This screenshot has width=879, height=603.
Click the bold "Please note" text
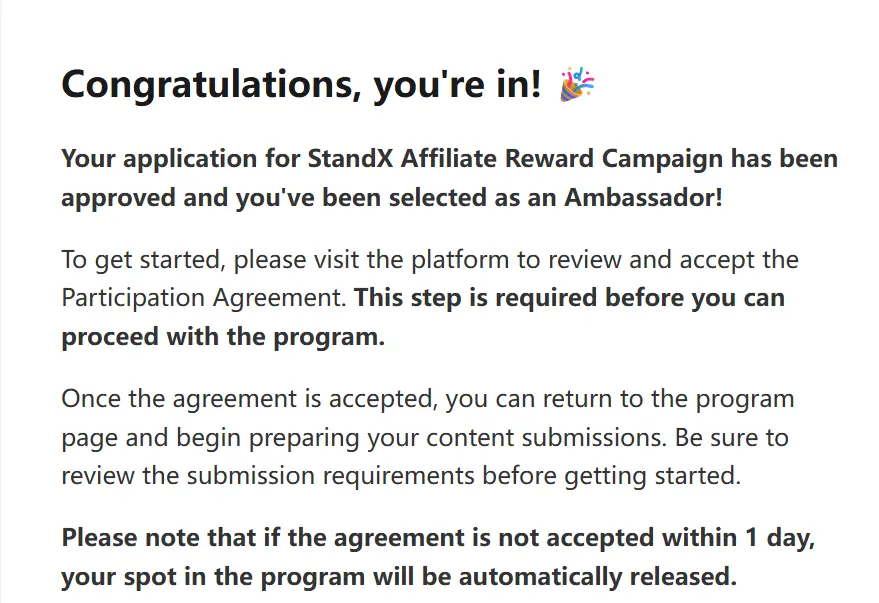(x=127, y=538)
